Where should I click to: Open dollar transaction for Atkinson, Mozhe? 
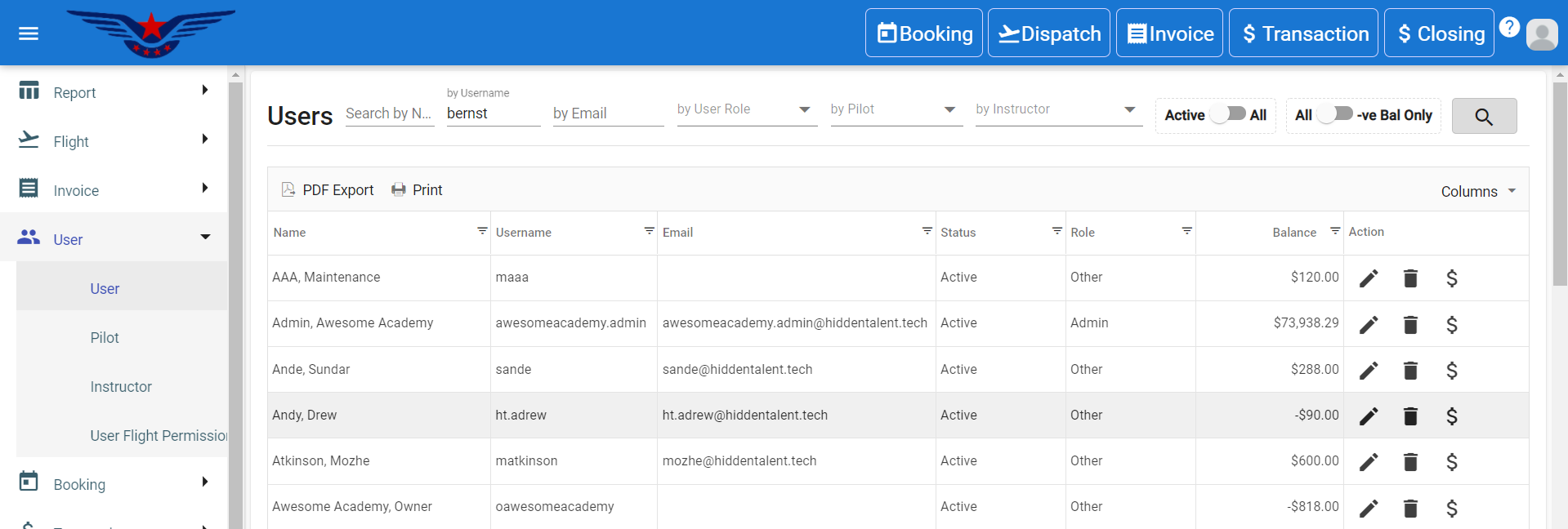tap(1451, 462)
